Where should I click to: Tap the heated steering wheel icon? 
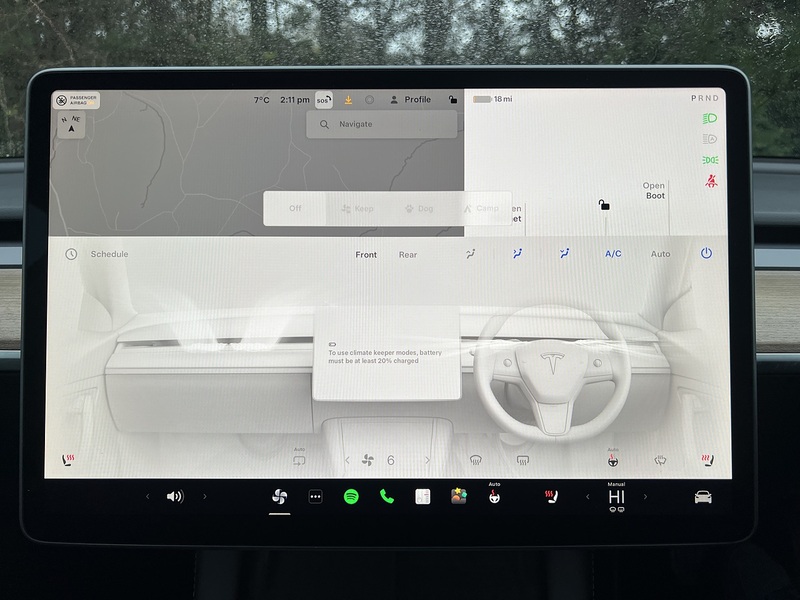611,460
